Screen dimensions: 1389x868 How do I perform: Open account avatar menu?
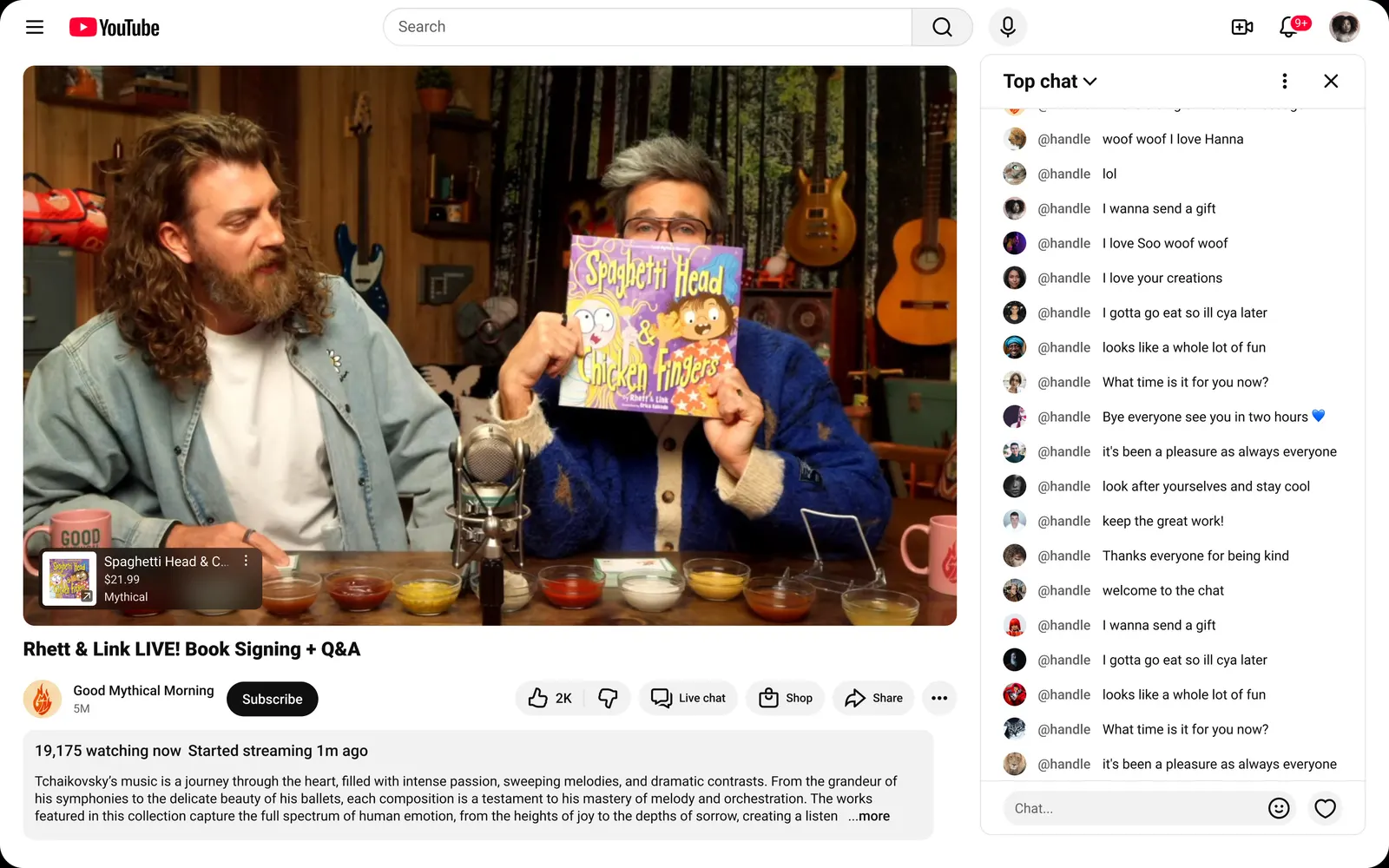[1345, 27]
